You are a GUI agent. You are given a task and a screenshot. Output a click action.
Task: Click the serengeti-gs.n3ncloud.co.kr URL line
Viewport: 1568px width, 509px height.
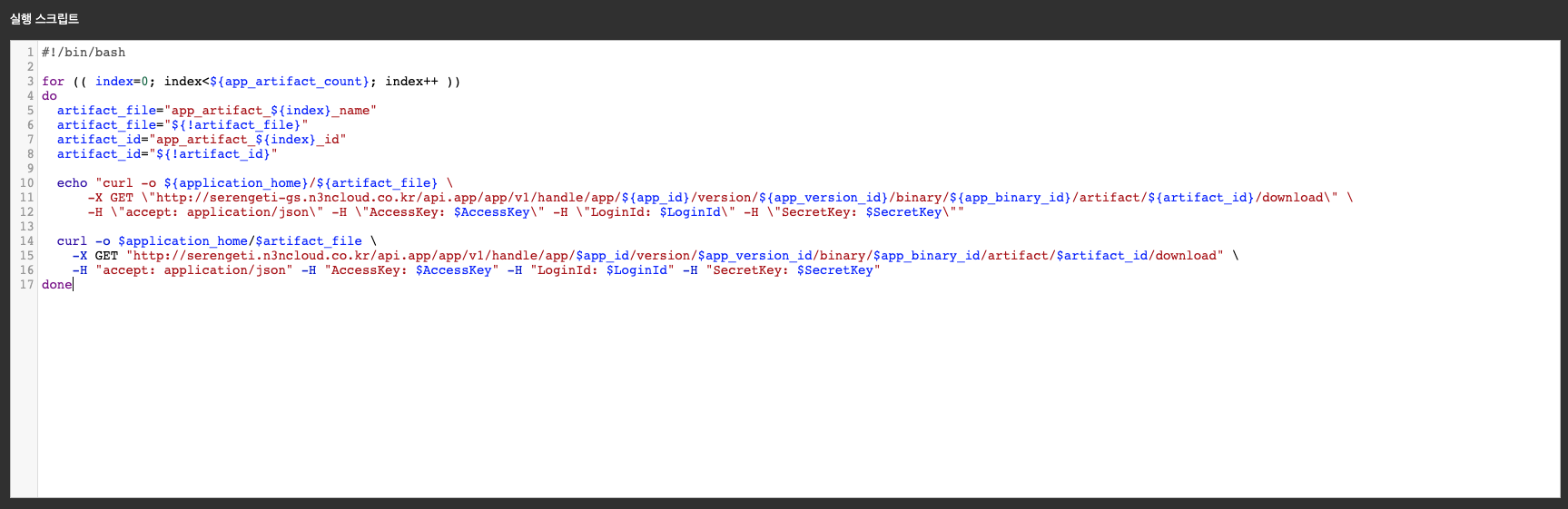[720, 198]
